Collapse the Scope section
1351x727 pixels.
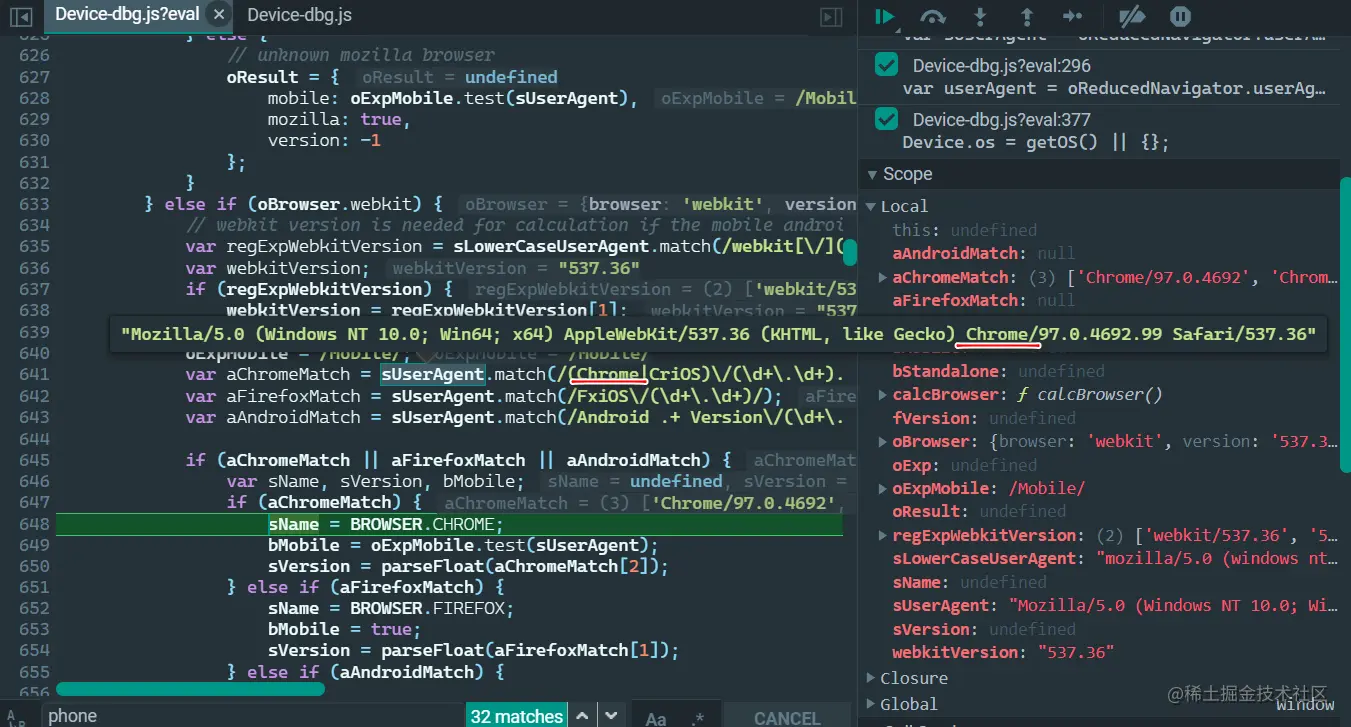pyautogui.click(x=872, y=174)
